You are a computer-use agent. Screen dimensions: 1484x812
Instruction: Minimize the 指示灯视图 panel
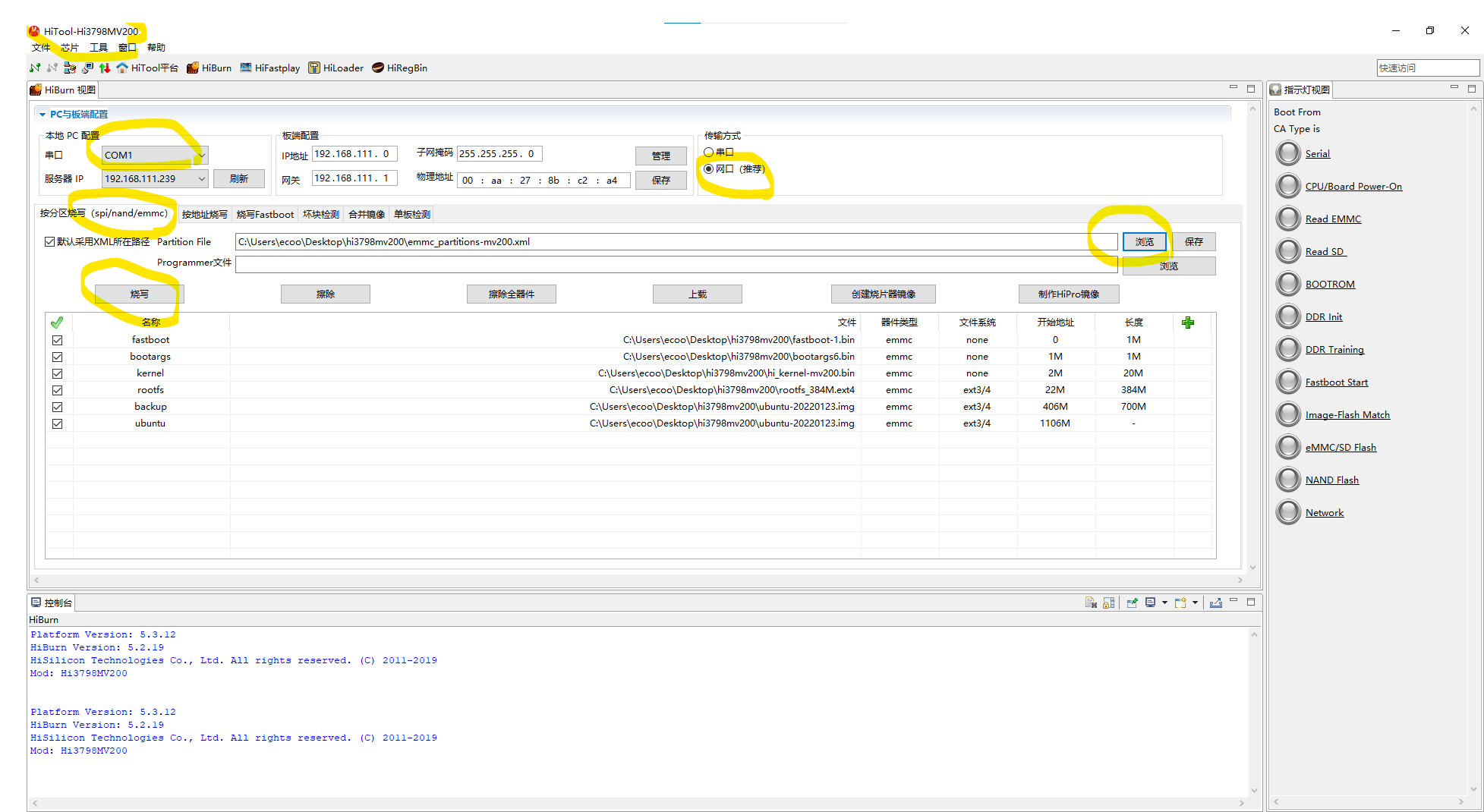[1454, 88]
